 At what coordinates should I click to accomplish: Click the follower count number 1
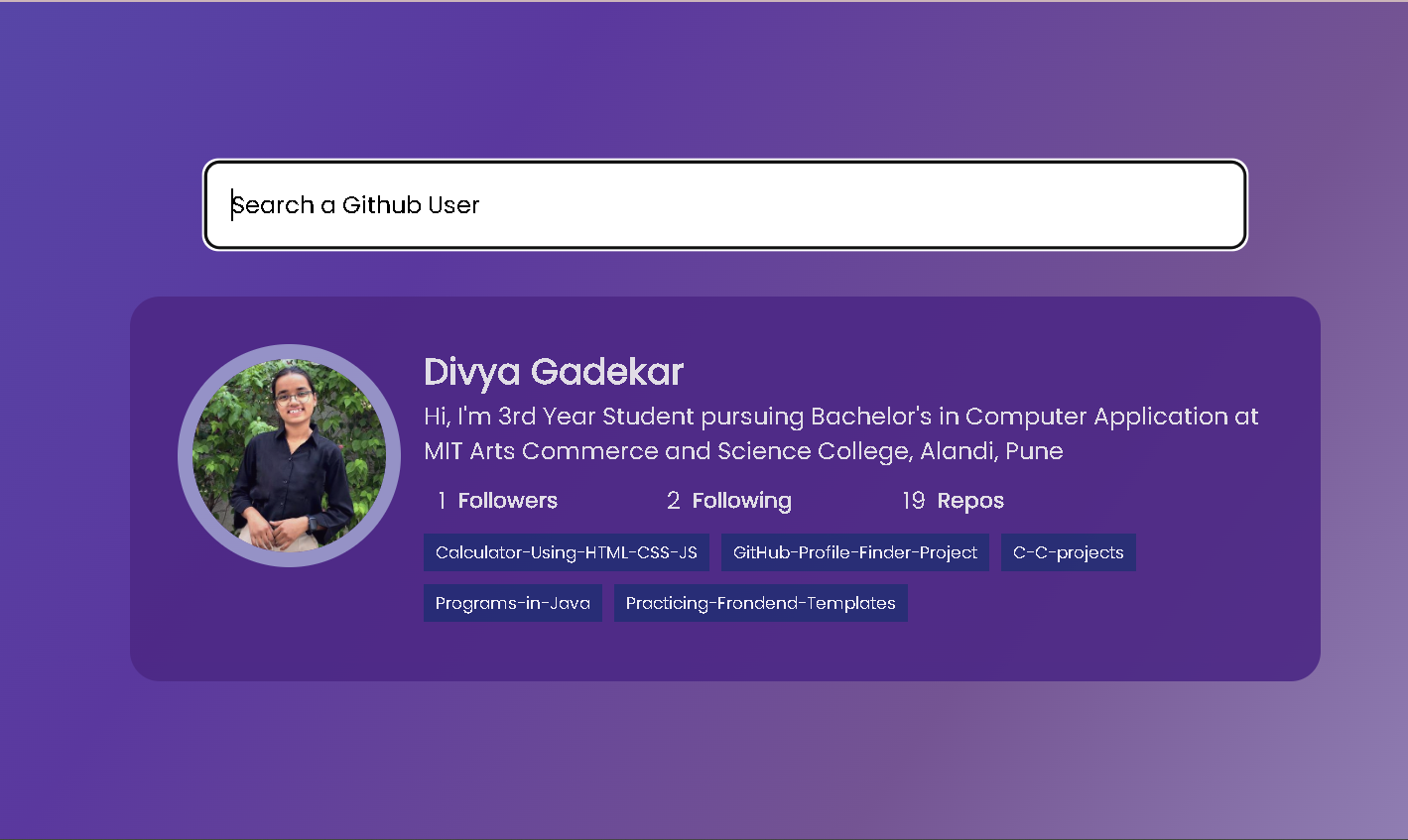pos(441,501)
